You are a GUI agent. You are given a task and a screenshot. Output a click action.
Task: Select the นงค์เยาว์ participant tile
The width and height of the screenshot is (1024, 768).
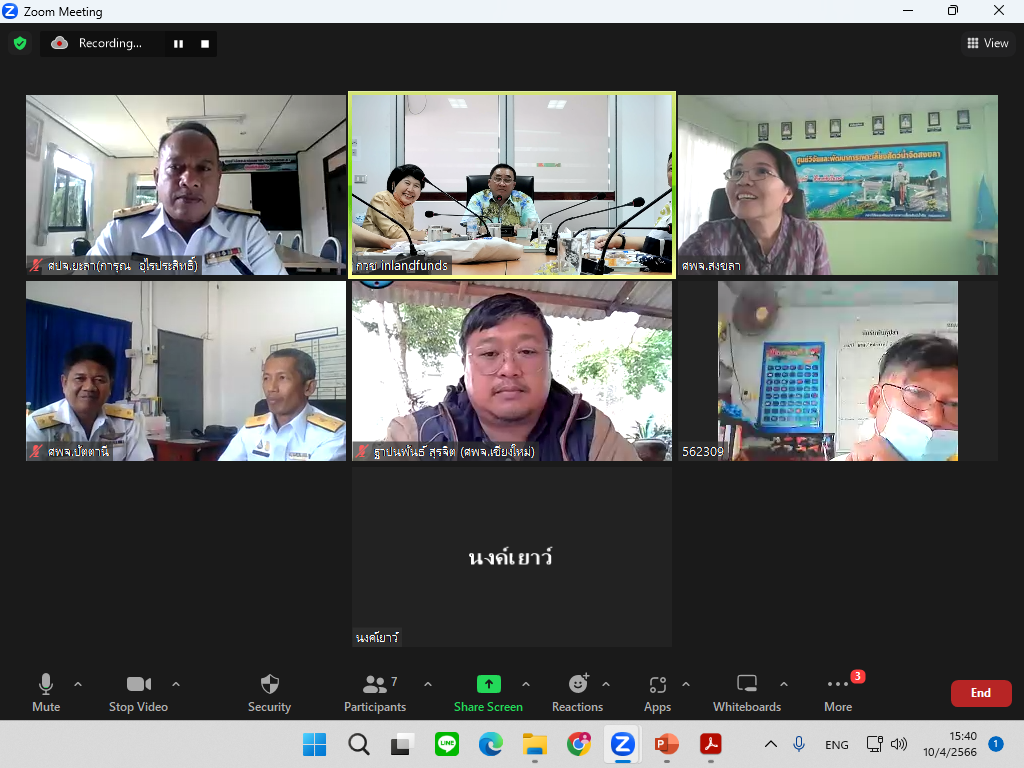512,557
